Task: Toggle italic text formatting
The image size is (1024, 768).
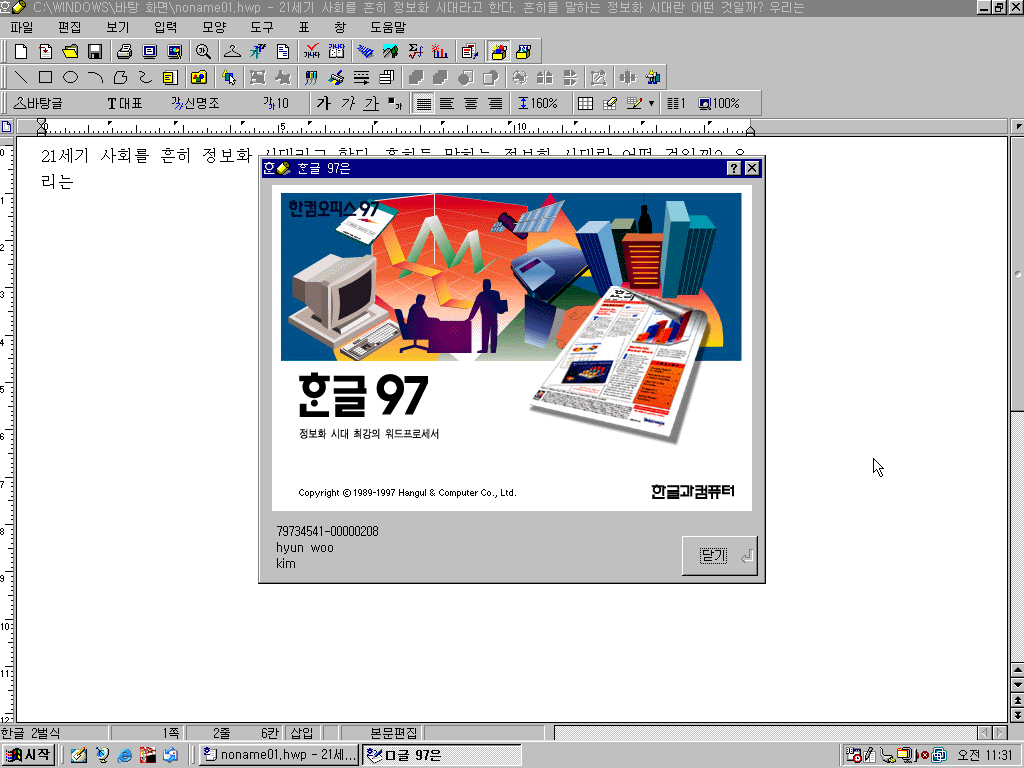Action: click(x=348, y=103)
